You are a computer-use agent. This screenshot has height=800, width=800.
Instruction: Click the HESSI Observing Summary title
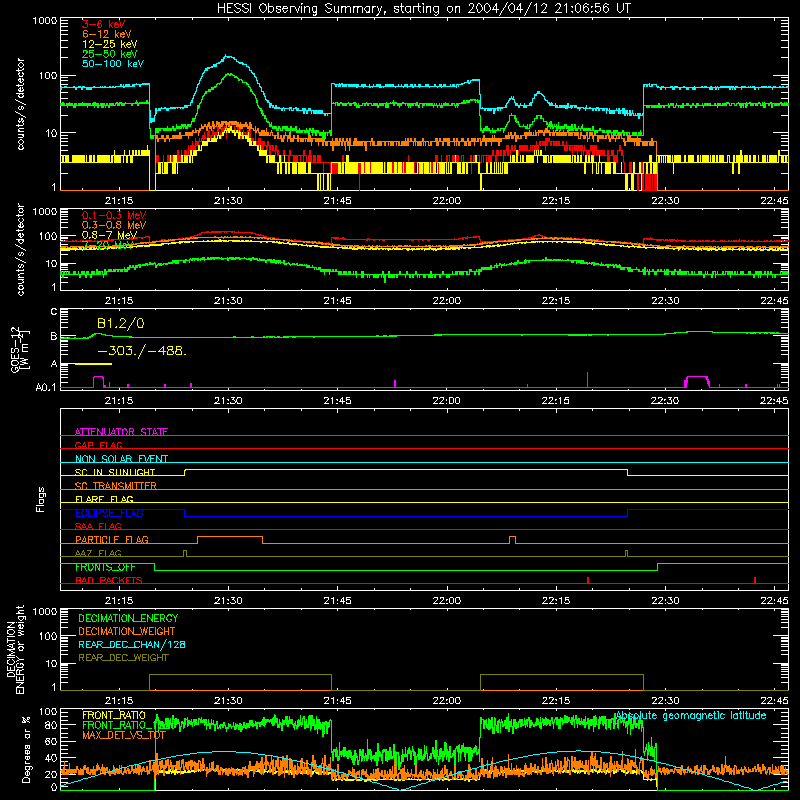click(424, 8)
